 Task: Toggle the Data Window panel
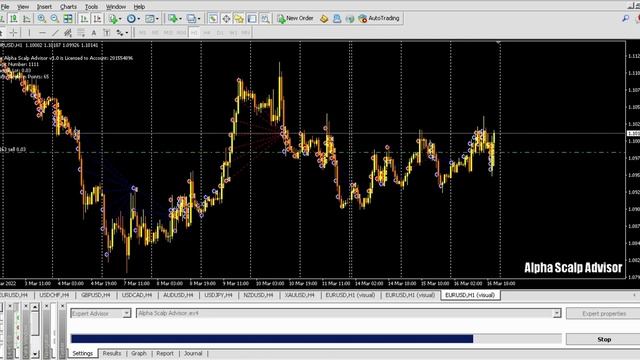click(x=226, y=18)
